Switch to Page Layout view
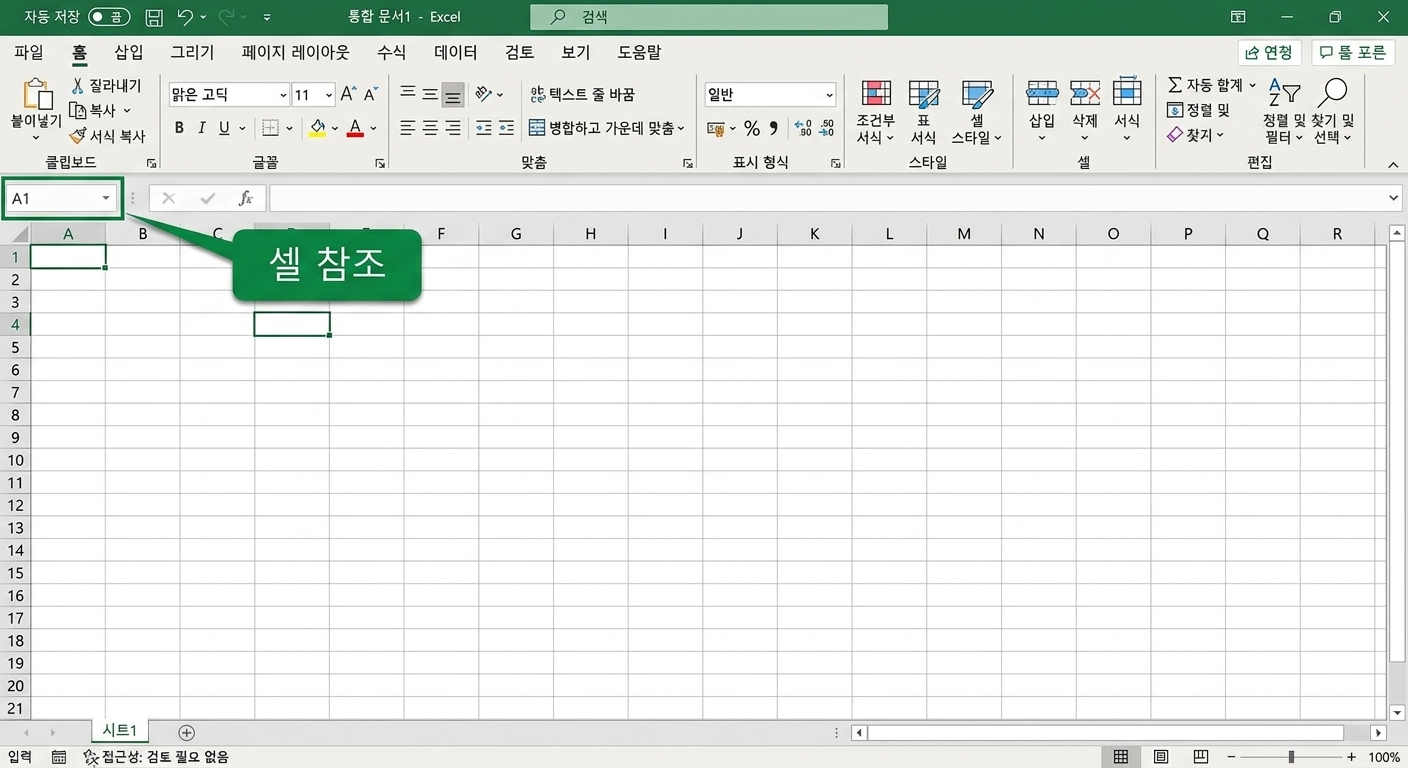 click(1161, 757)
